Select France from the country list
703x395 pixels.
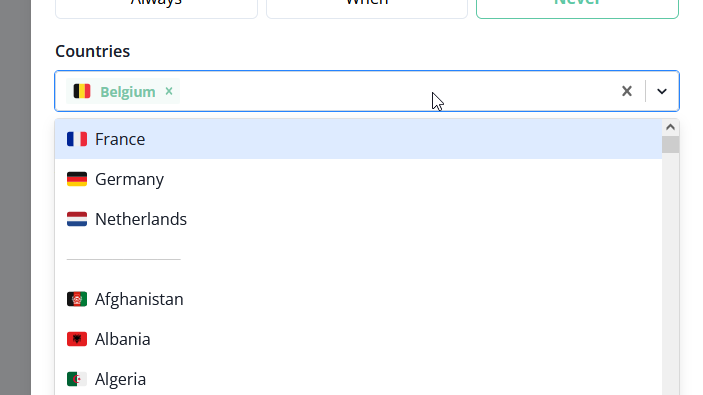pos(358,139)
